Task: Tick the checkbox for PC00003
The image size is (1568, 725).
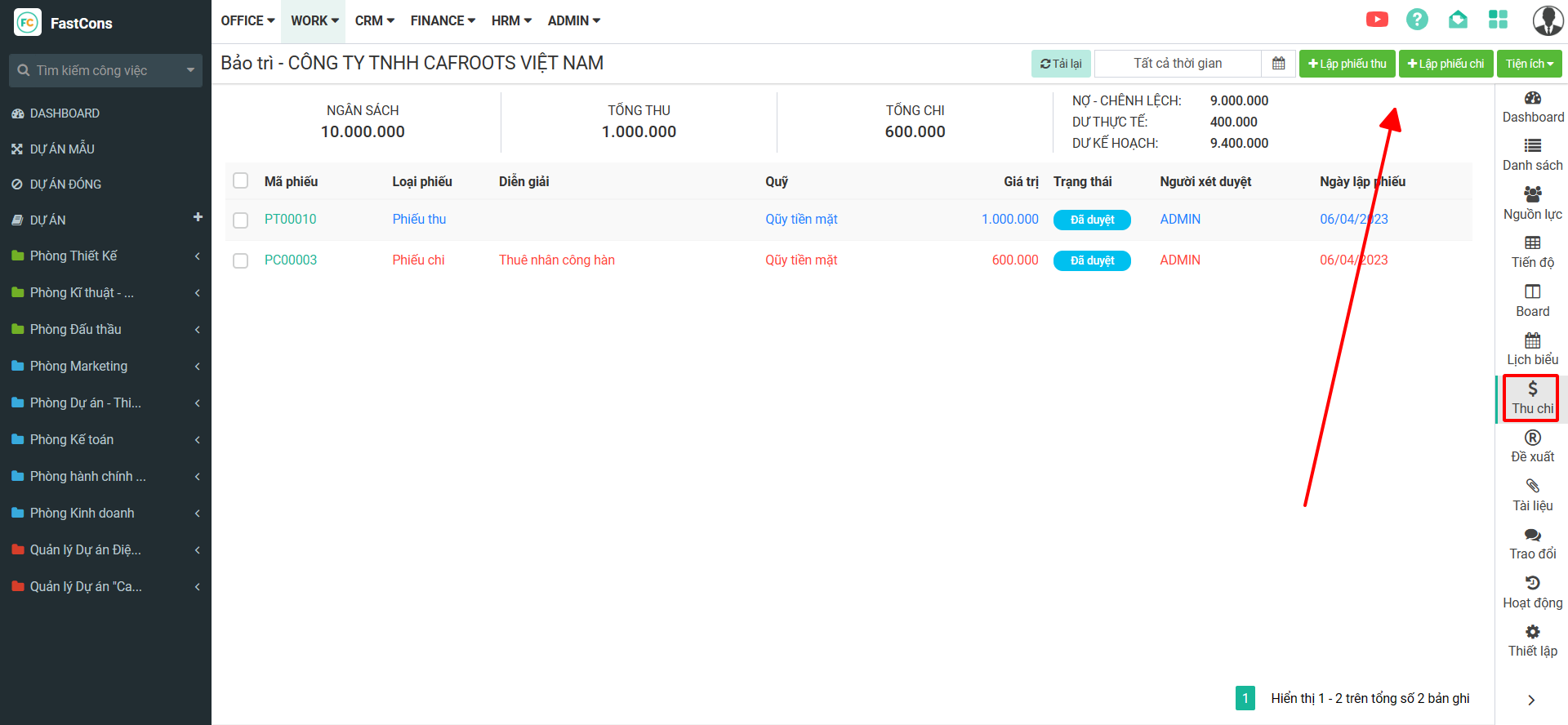Action: click(241, 261)
